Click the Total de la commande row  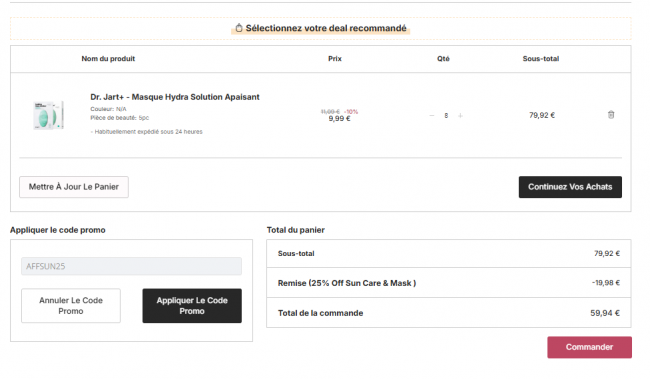coord(449,313)
